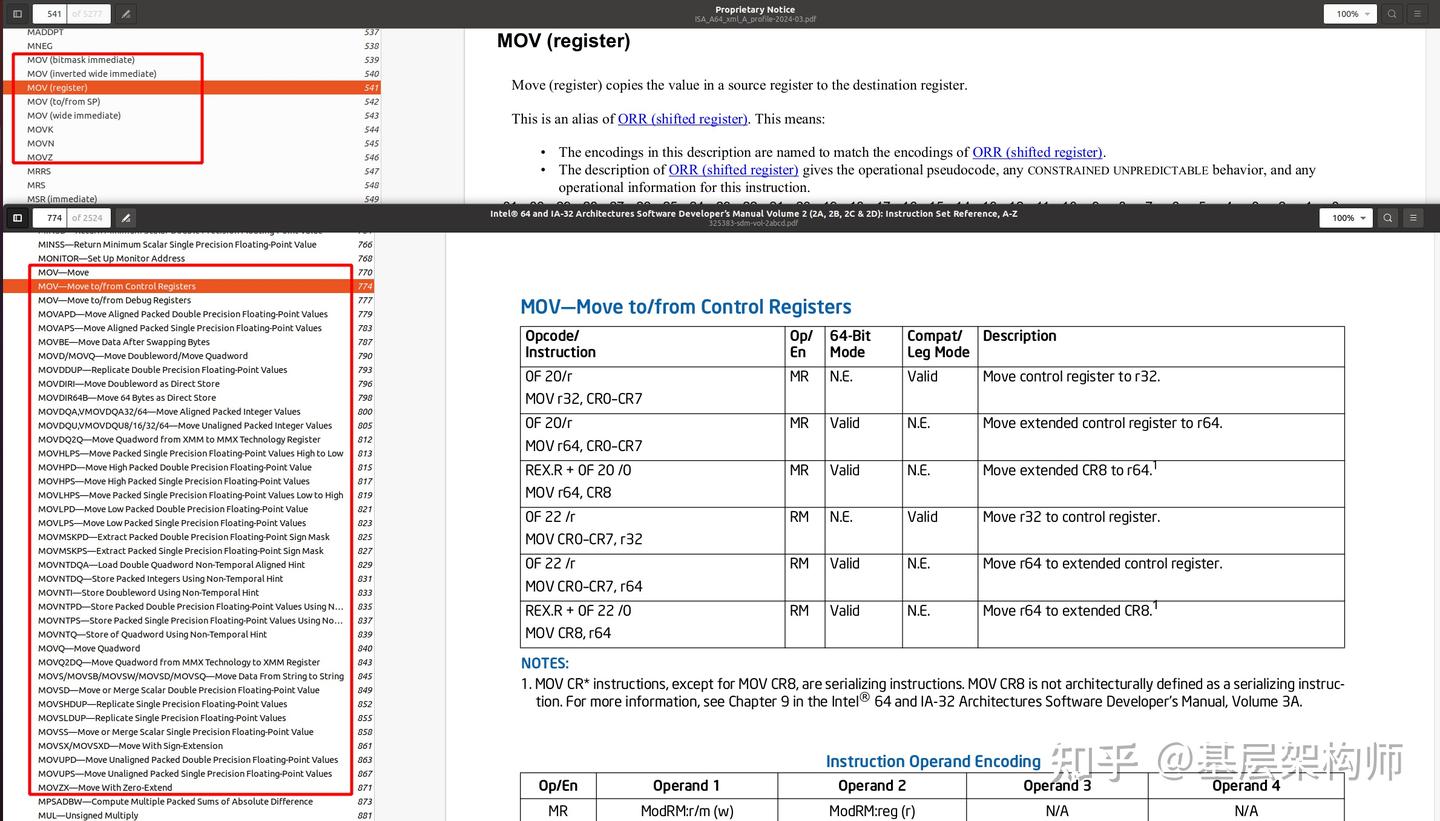Viewport: 1440px width, 821px height.
Task: Open search in the Intel manual window
Action: [x=1388, y=217]
